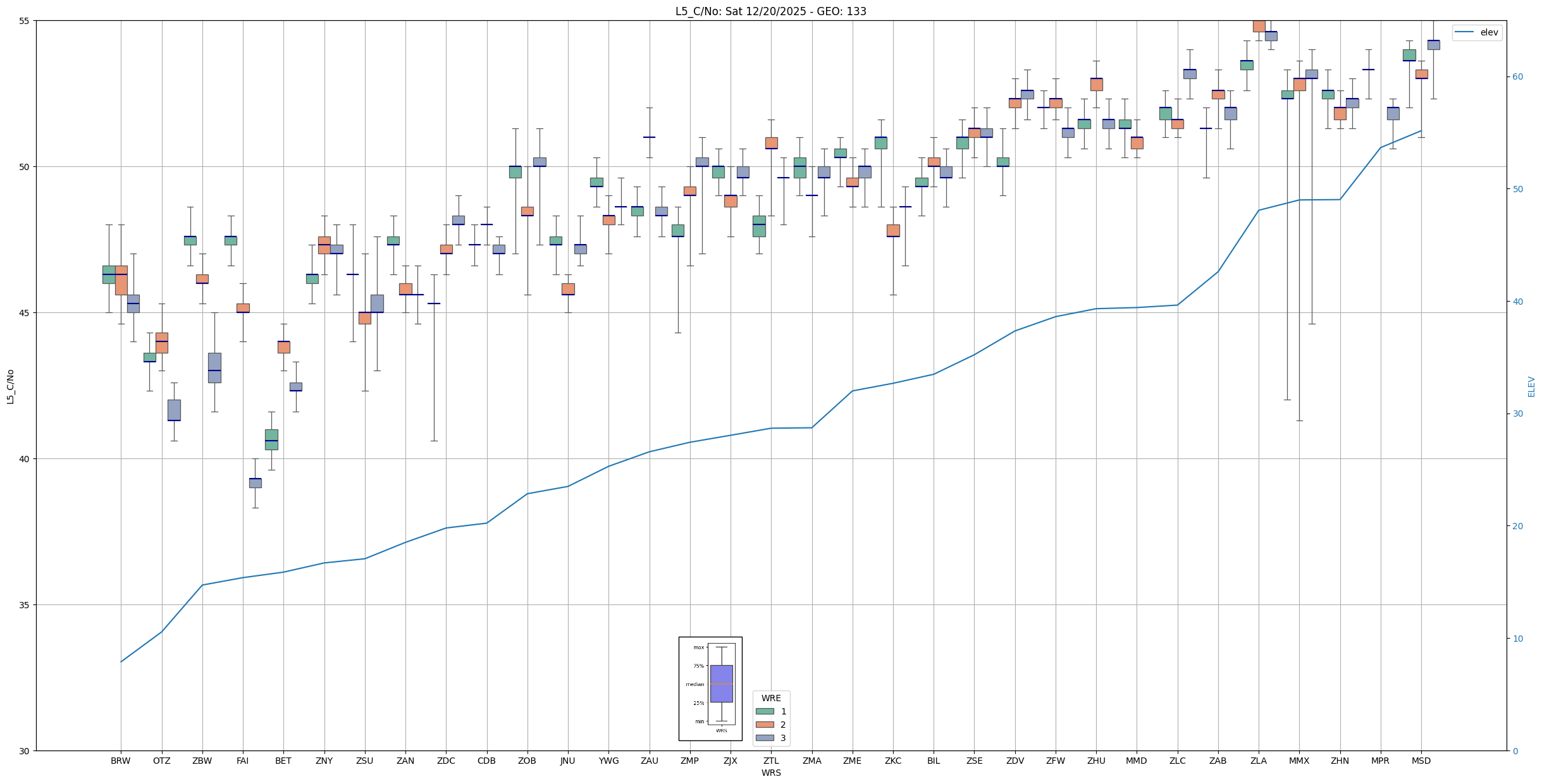Click the BRW x-axis label
This screenshot has width=1542, height=784.
click(x=120, y=761)
